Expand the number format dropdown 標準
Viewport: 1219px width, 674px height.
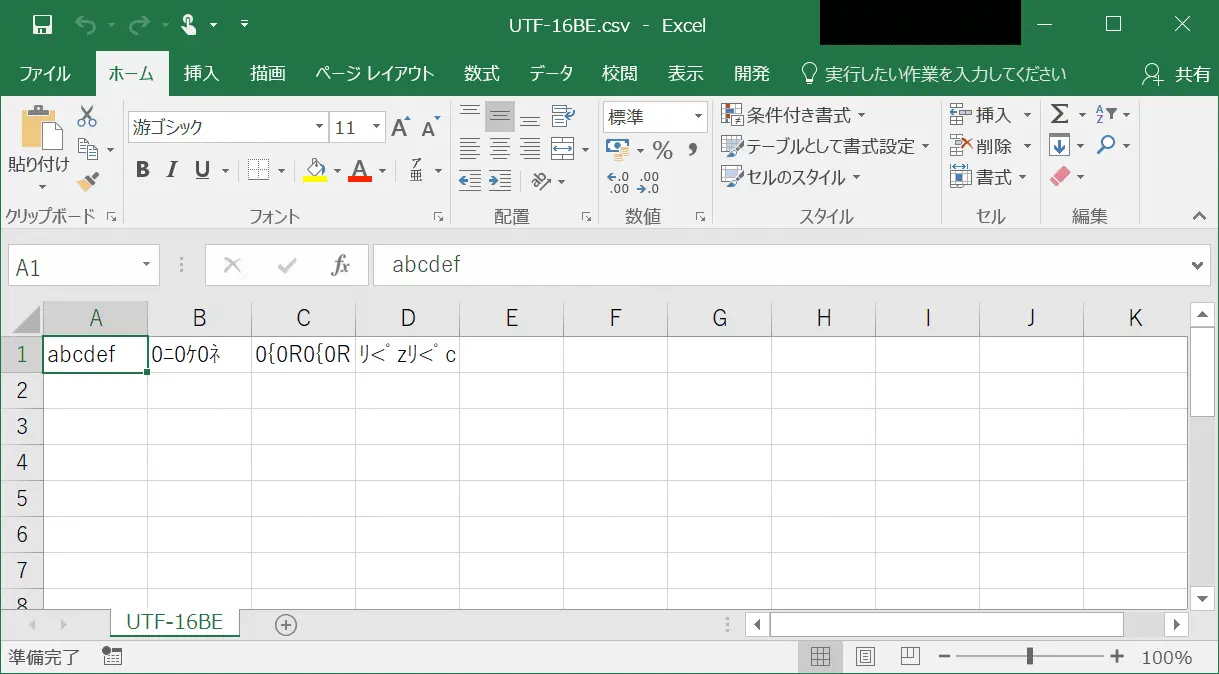[698, 116]
